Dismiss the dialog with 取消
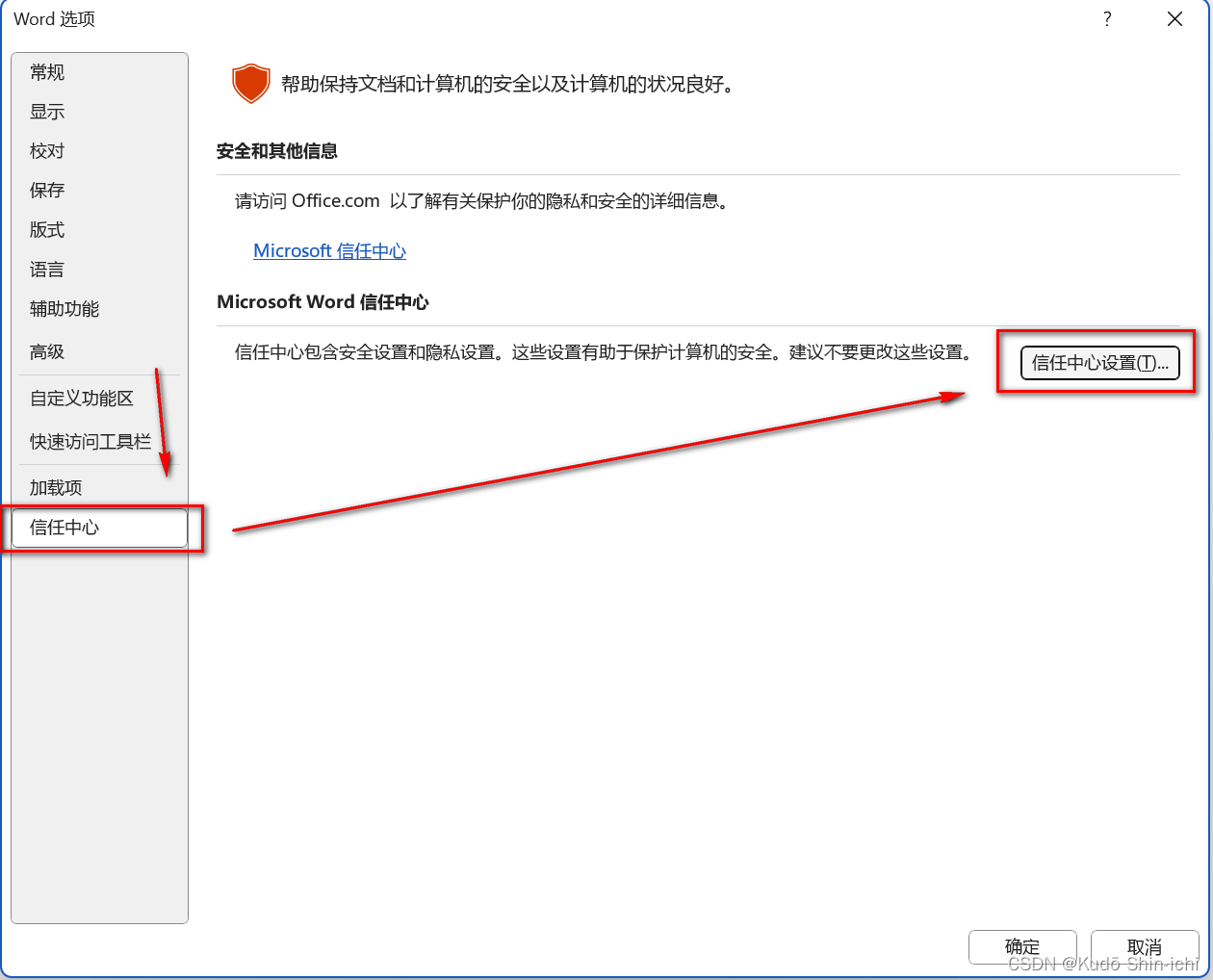1213x980 pixels. (x=1145, y=947)
